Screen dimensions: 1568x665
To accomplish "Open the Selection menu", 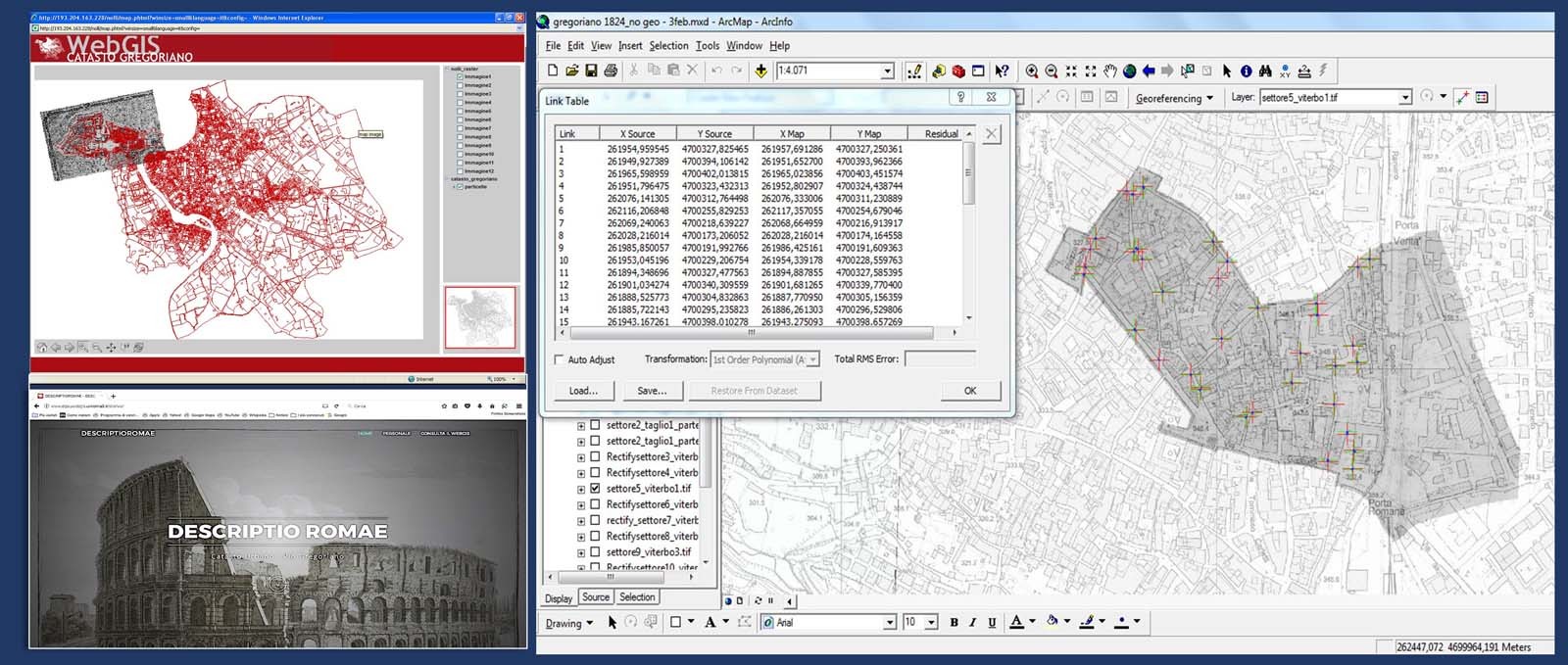I will [x=668, y=46].
